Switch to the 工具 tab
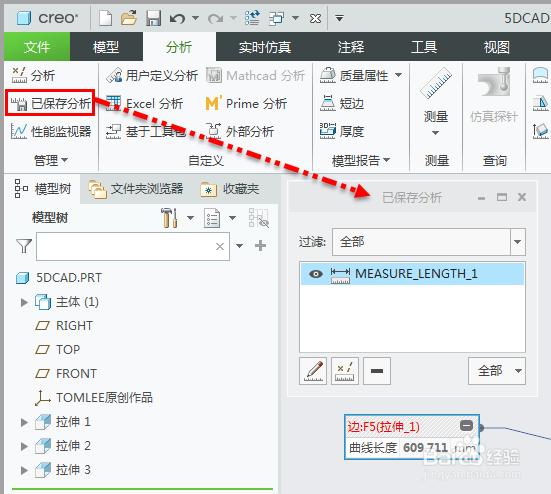Screen dimensions: 551x494 click(424, 47)
